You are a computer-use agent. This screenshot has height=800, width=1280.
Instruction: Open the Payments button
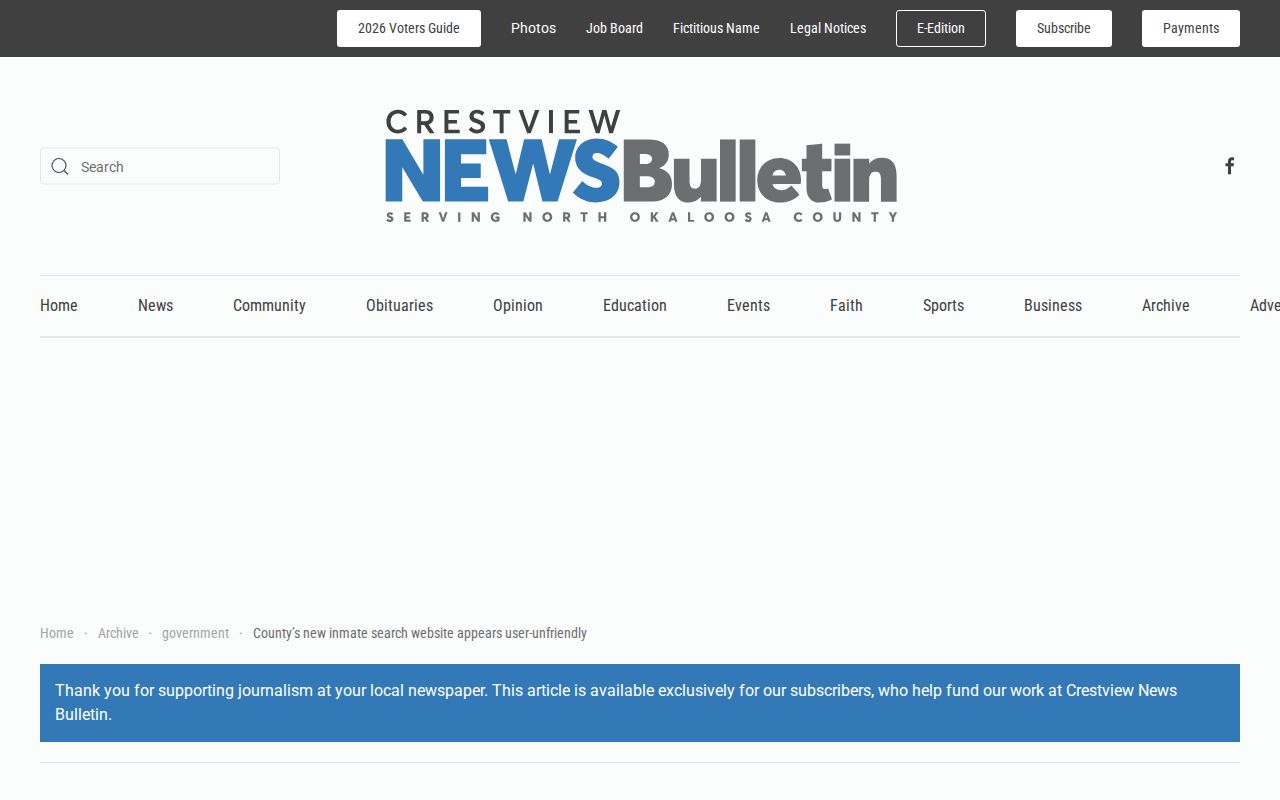pos(1191,28)
